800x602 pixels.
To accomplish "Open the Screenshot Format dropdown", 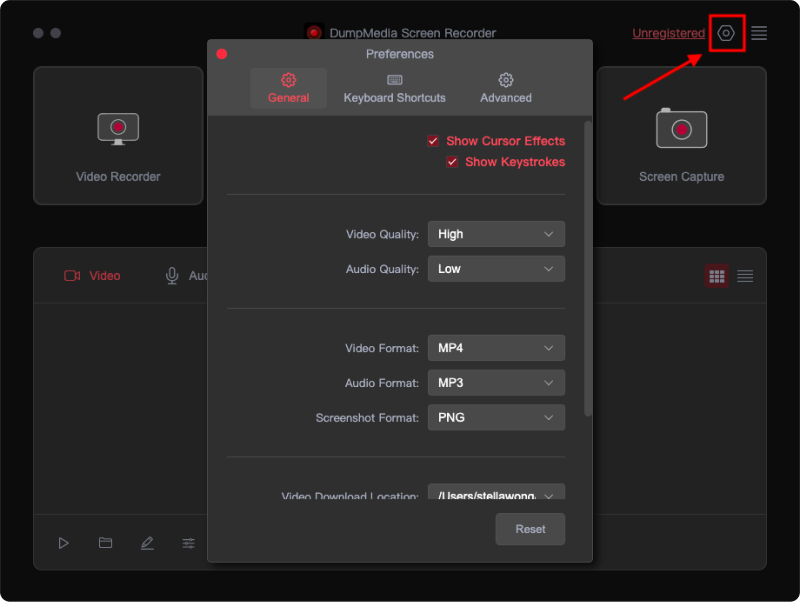I will pyautogui.click(x=496, y=417).
